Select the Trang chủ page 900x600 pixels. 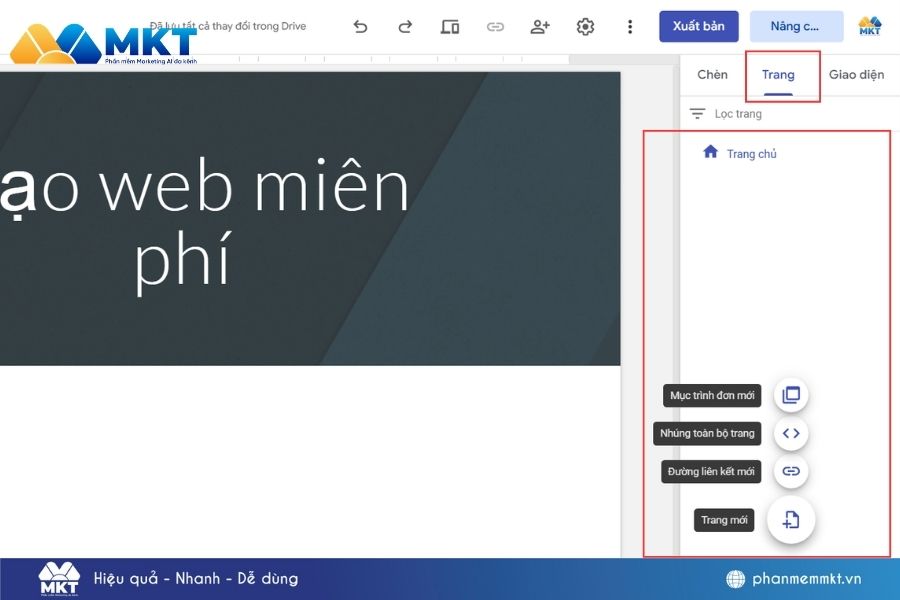[751, 154]
